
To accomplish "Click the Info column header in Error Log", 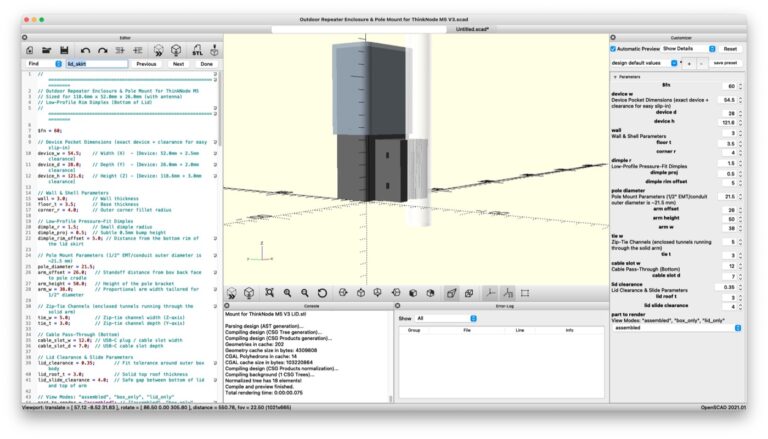I will [569, 330].
